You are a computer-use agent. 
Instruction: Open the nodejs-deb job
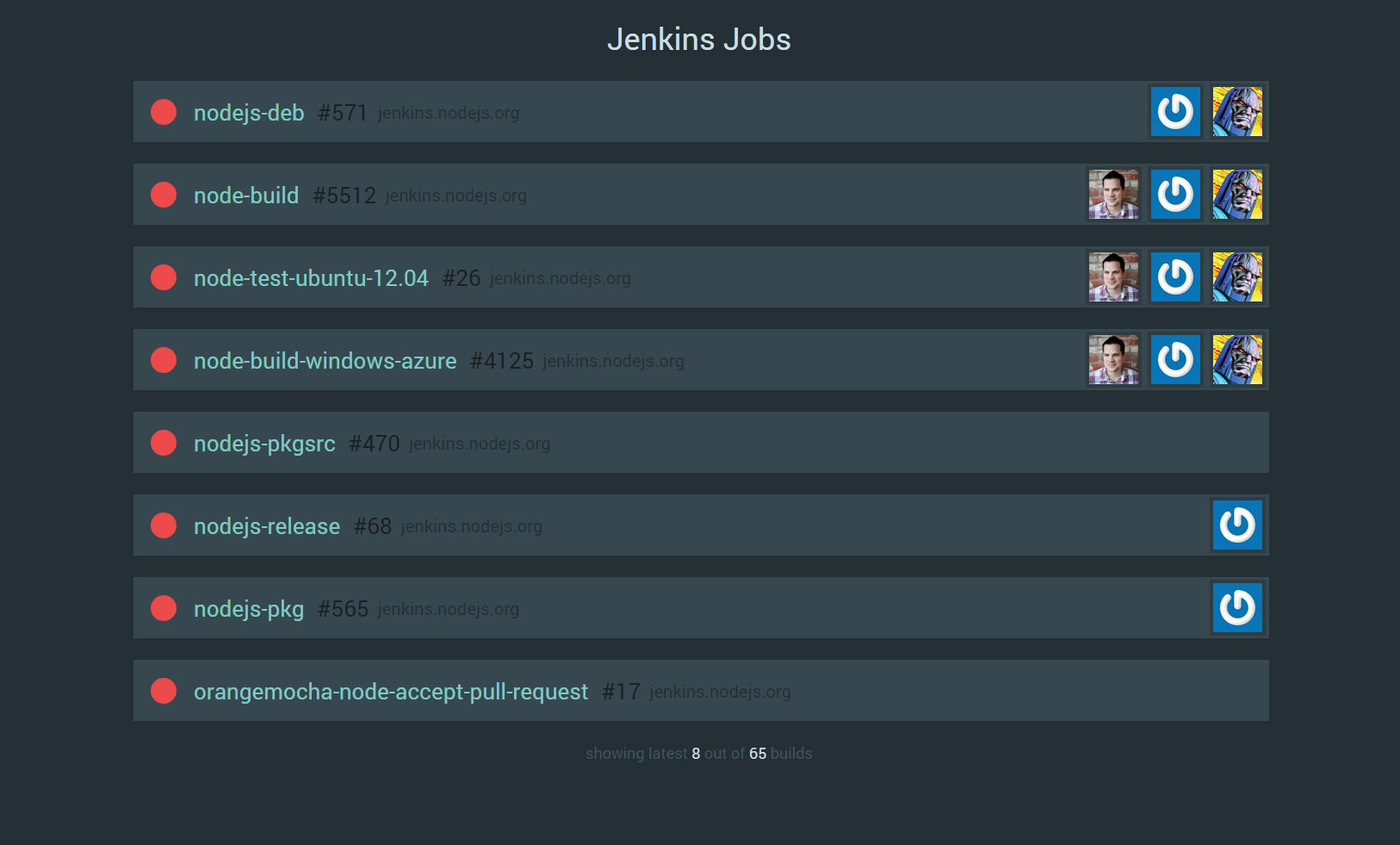click(249, 113)
